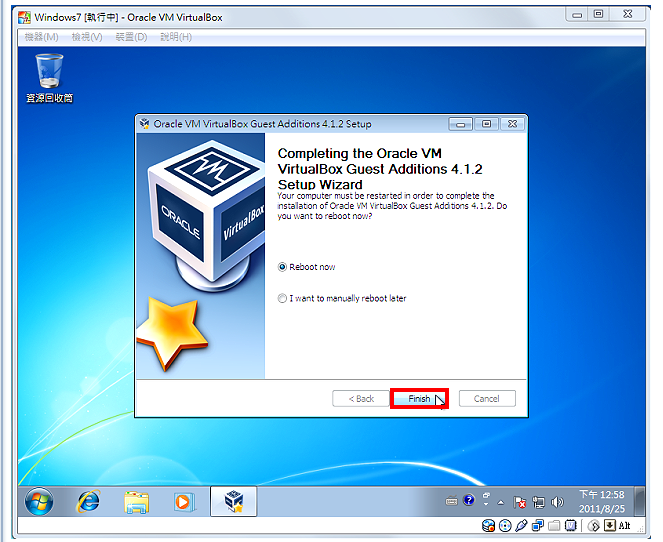Minimize the Windows7 VirtualBox window
The width and height of the screenshot is (663, 542).
577,14
